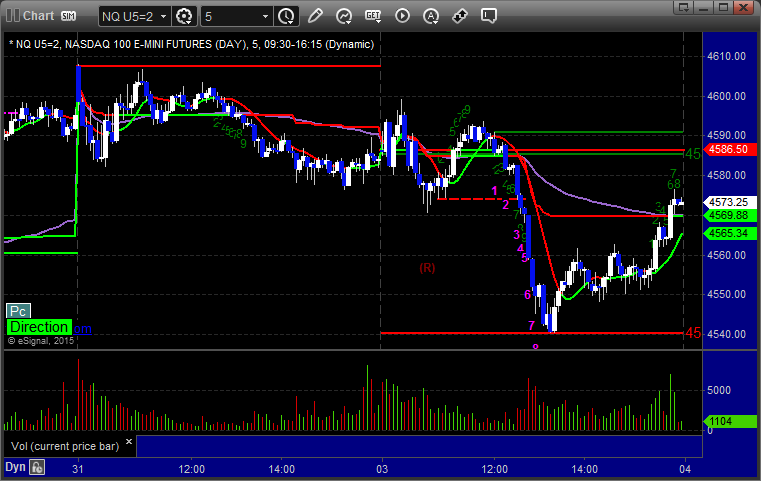
Task: Click the green 1104 volume marker
Action: click(731, 421)
